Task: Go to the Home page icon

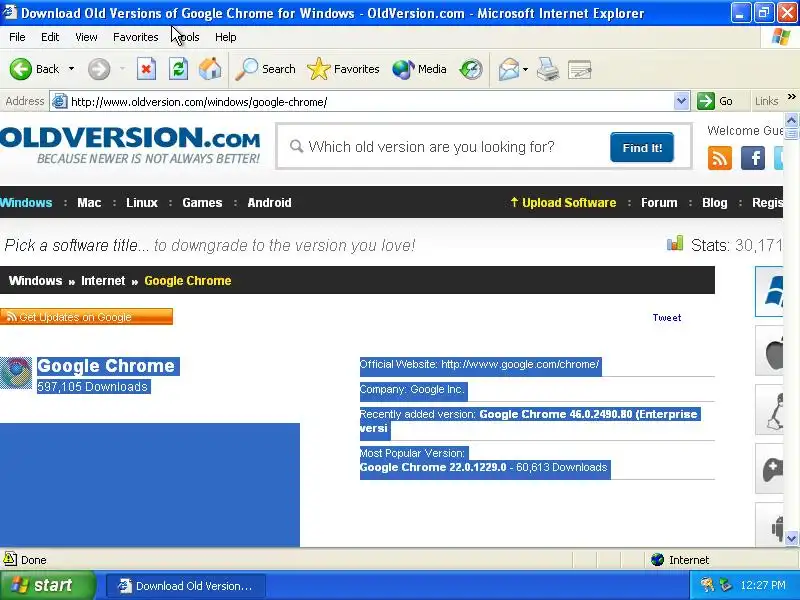Action: point(210,69)
